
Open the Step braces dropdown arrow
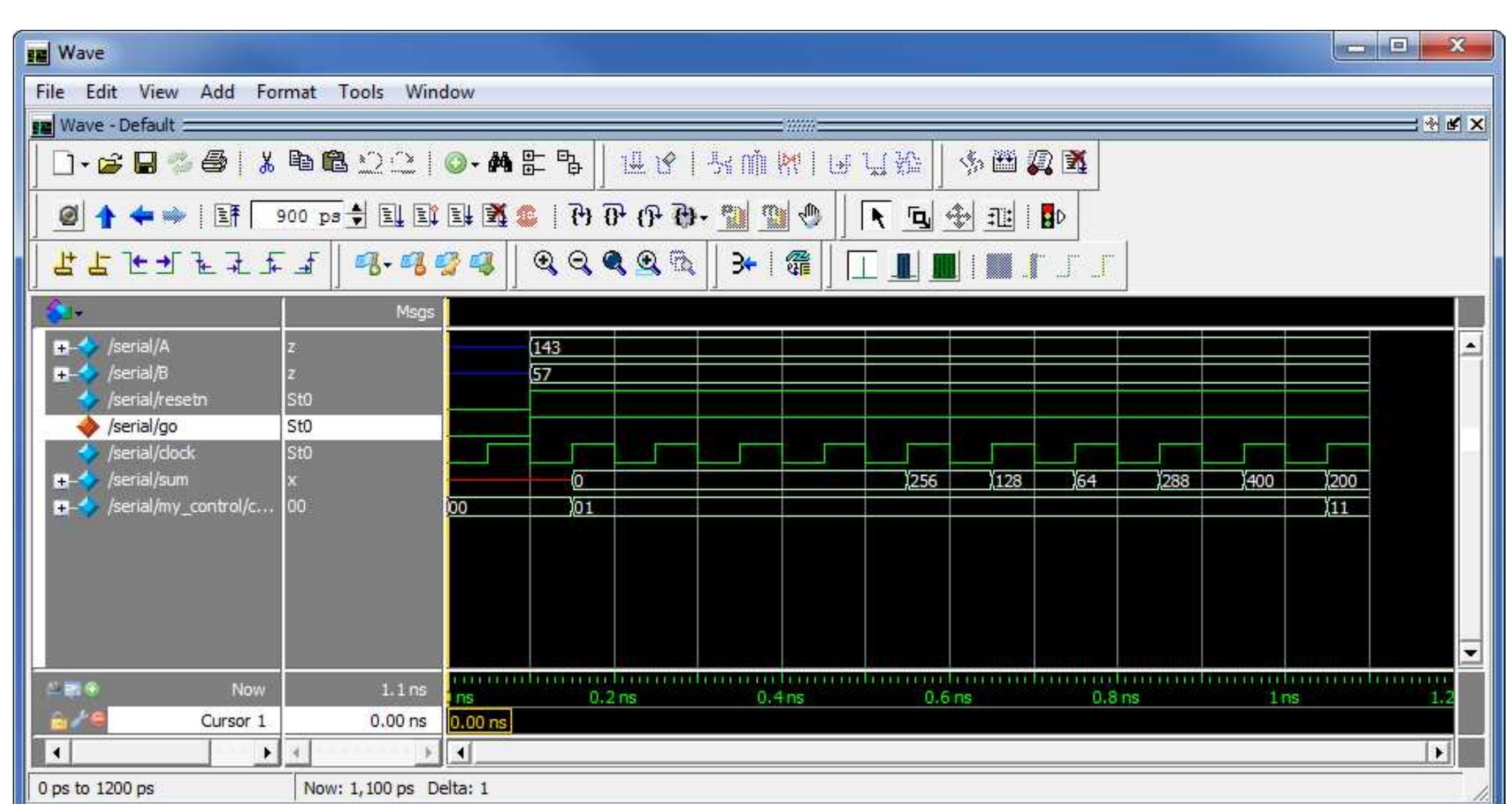pyautogui.click(x=703, y=218)
